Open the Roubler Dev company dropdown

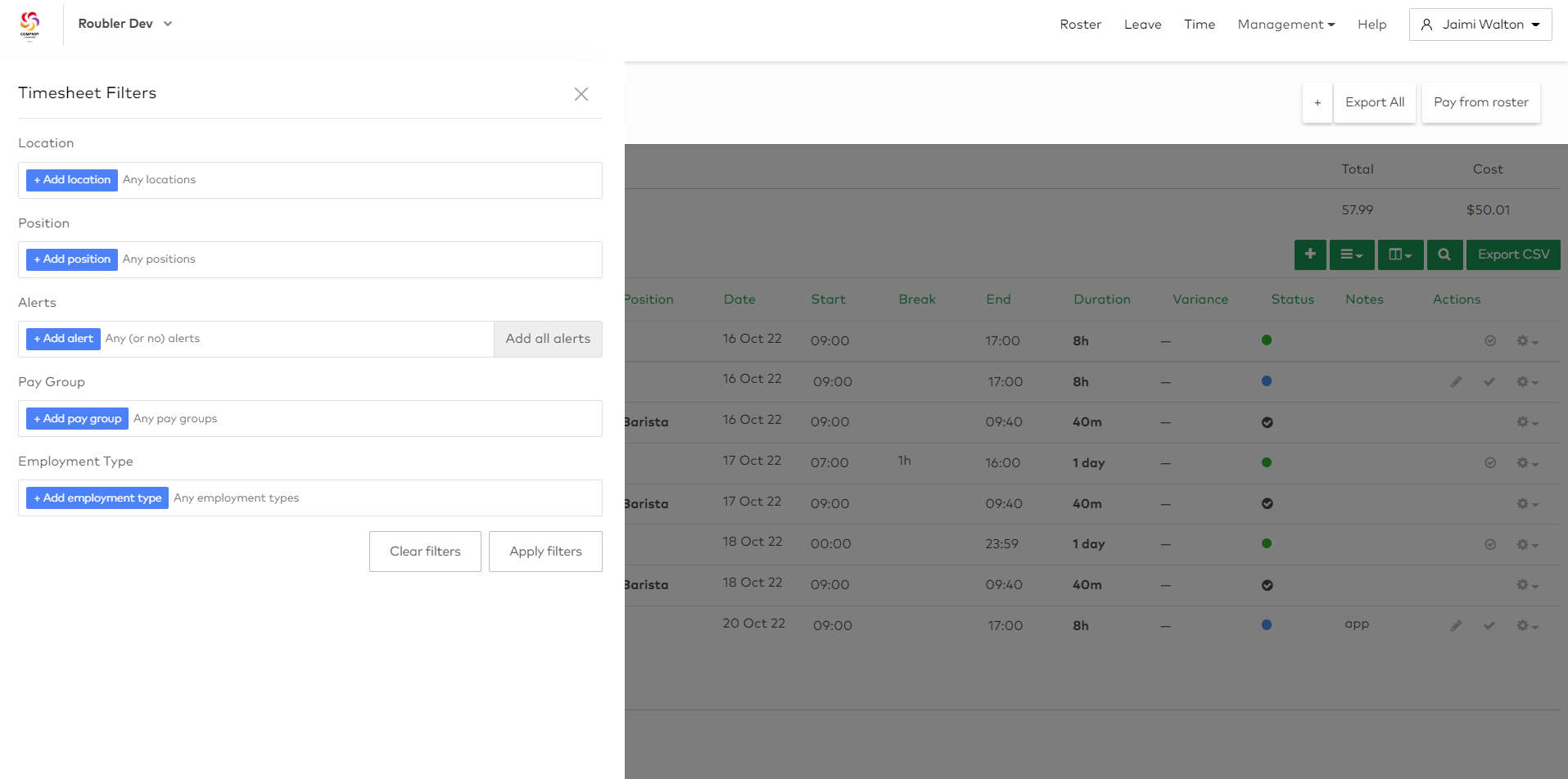125,24
